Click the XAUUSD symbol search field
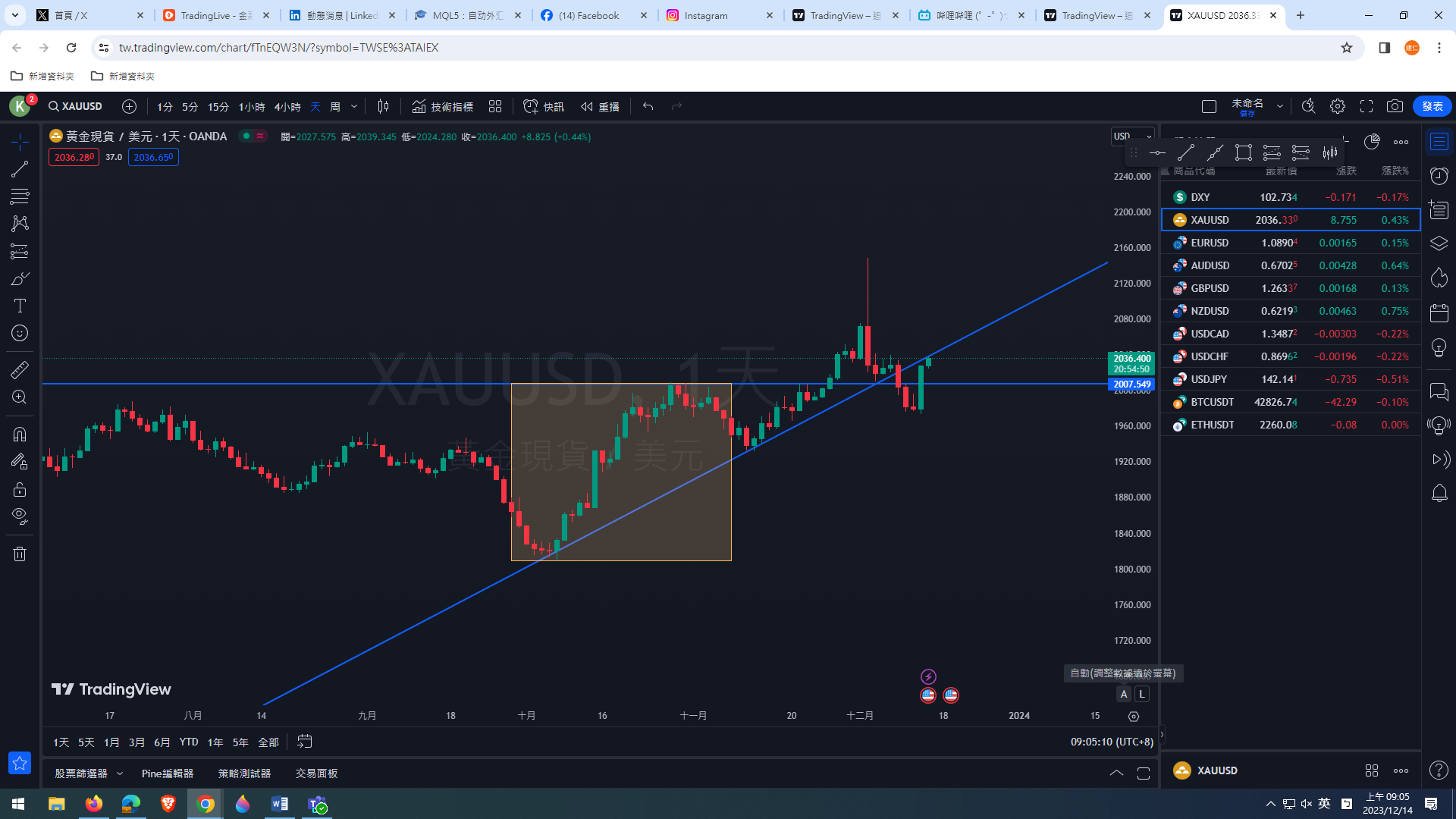Image resolution: width=1456 pixels, height=819 pixels. (x=76, y=107)
